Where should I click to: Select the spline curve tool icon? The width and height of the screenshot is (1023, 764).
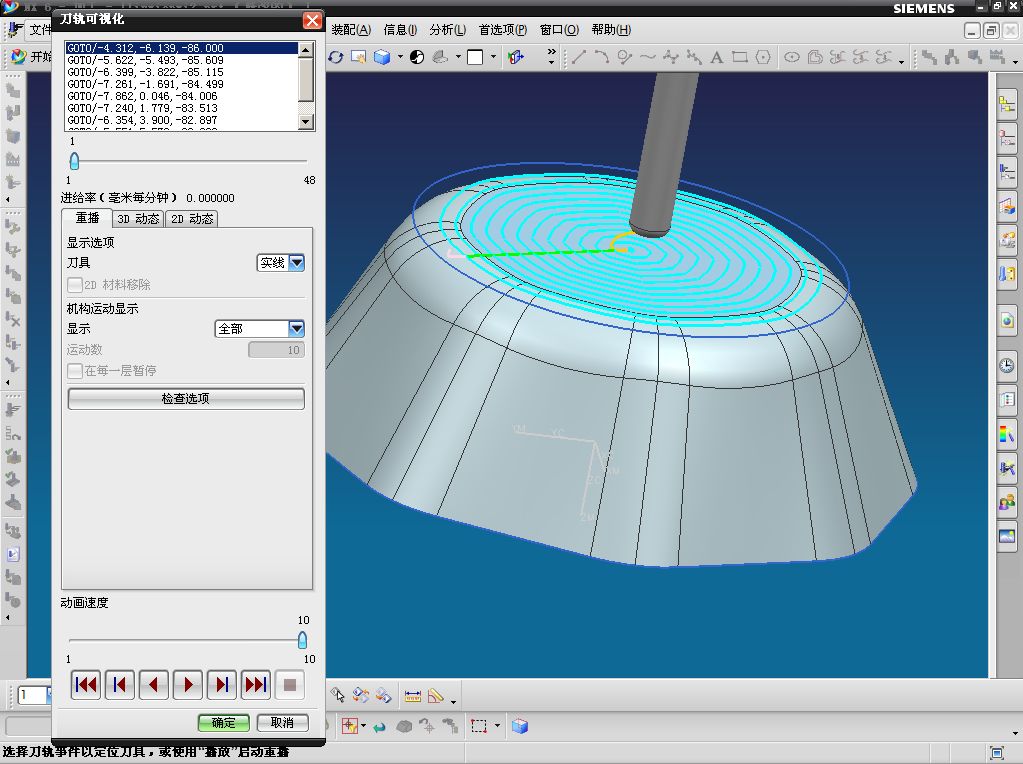(x=647, y=57)
